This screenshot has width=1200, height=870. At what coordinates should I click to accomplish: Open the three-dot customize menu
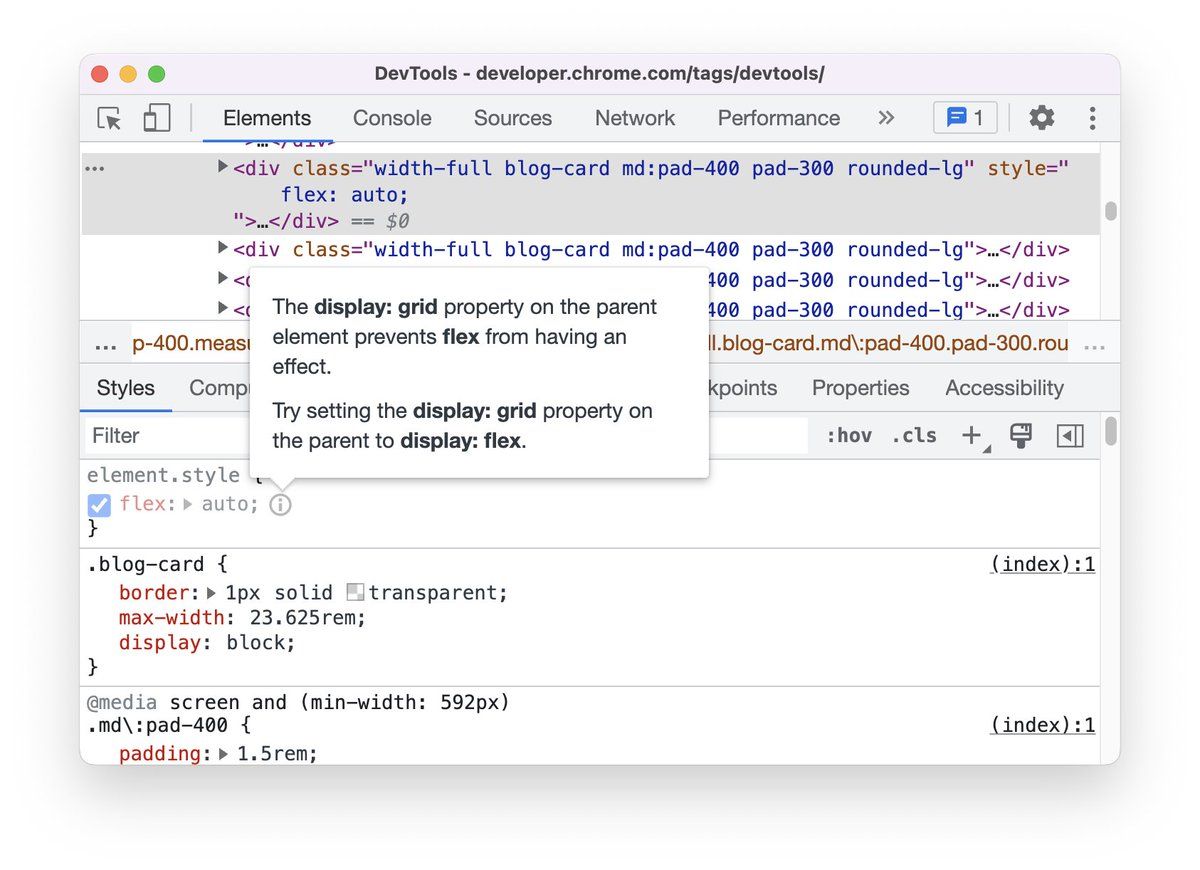[1092, 118]
